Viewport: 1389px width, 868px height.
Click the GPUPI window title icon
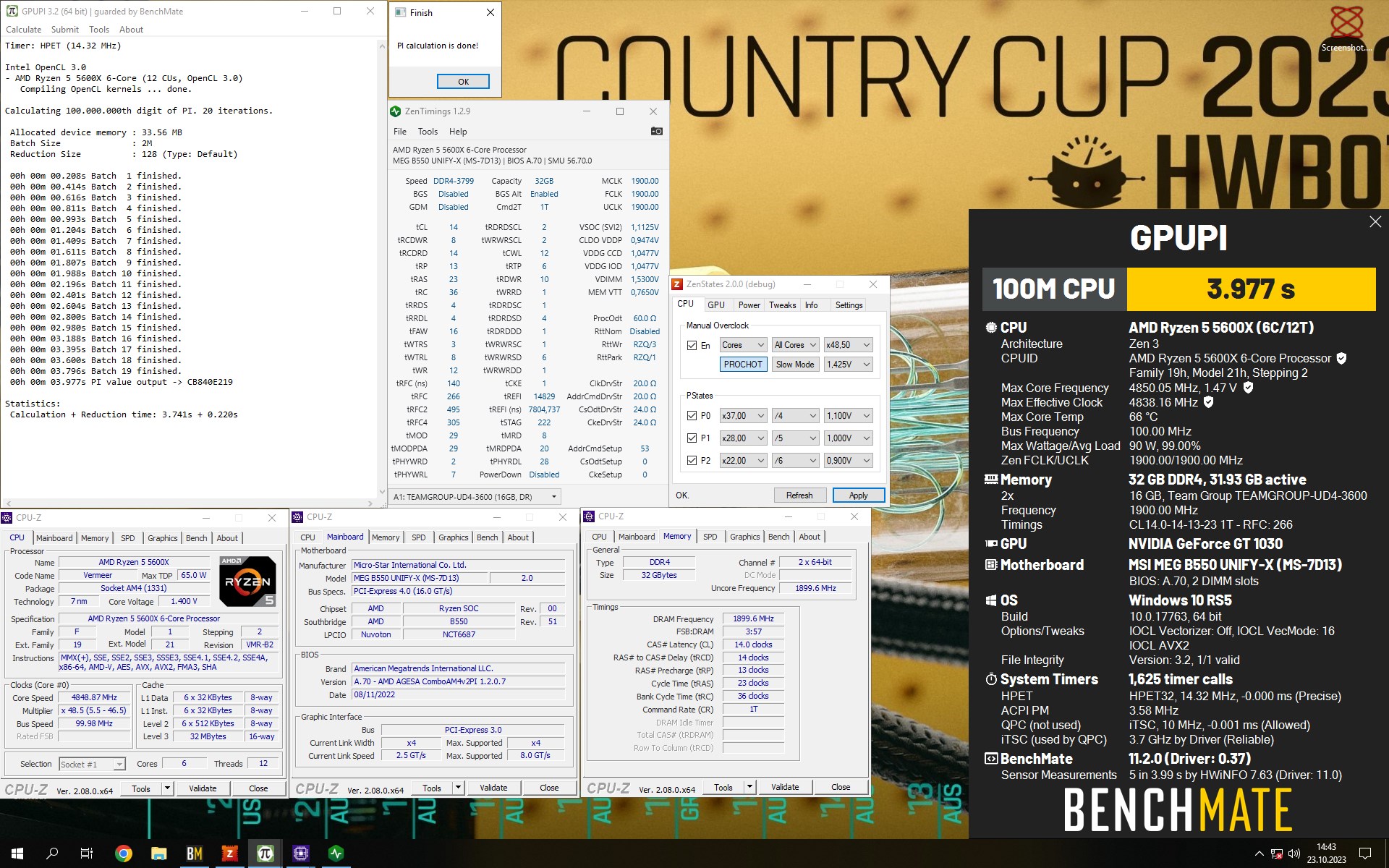(x=12, y=11)
